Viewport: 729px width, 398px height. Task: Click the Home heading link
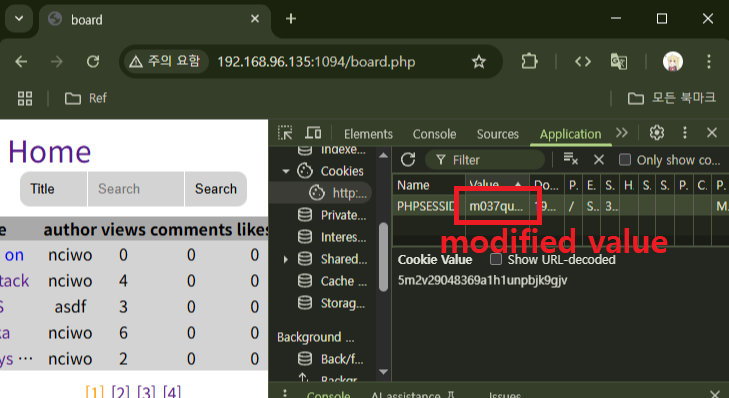pos(49,152)
